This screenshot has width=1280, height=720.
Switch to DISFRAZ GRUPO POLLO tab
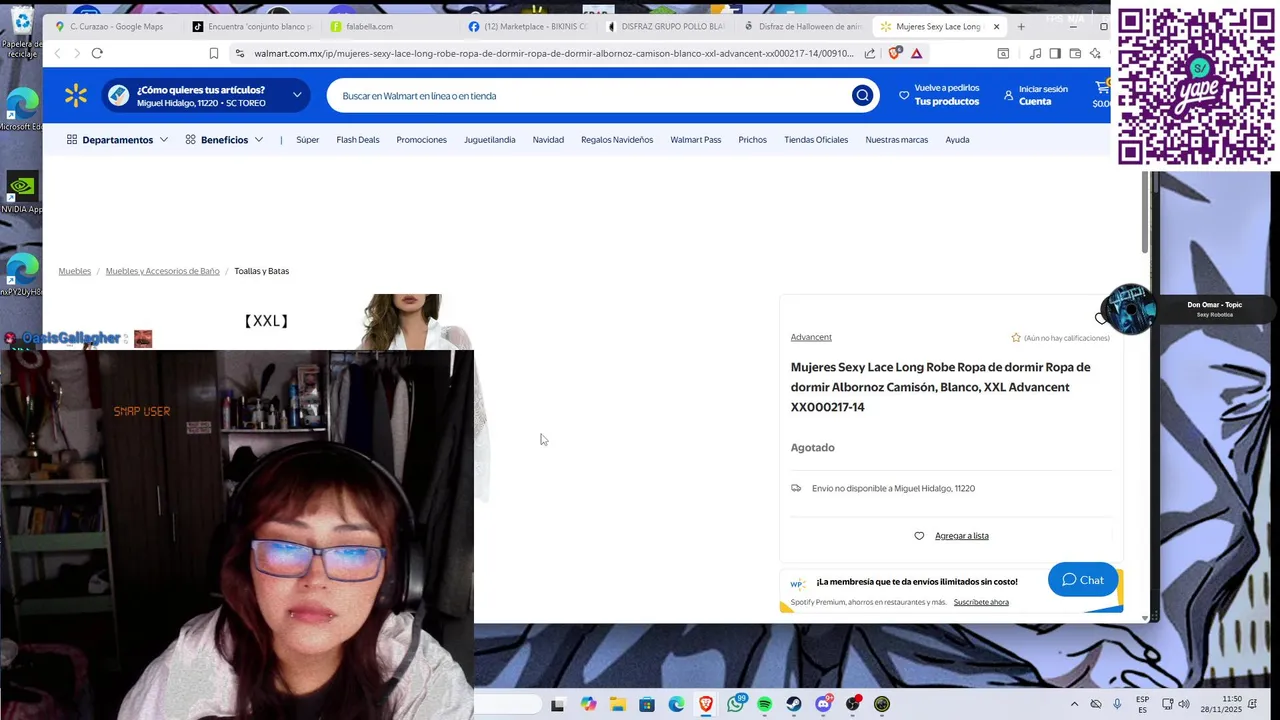(666, 27)
